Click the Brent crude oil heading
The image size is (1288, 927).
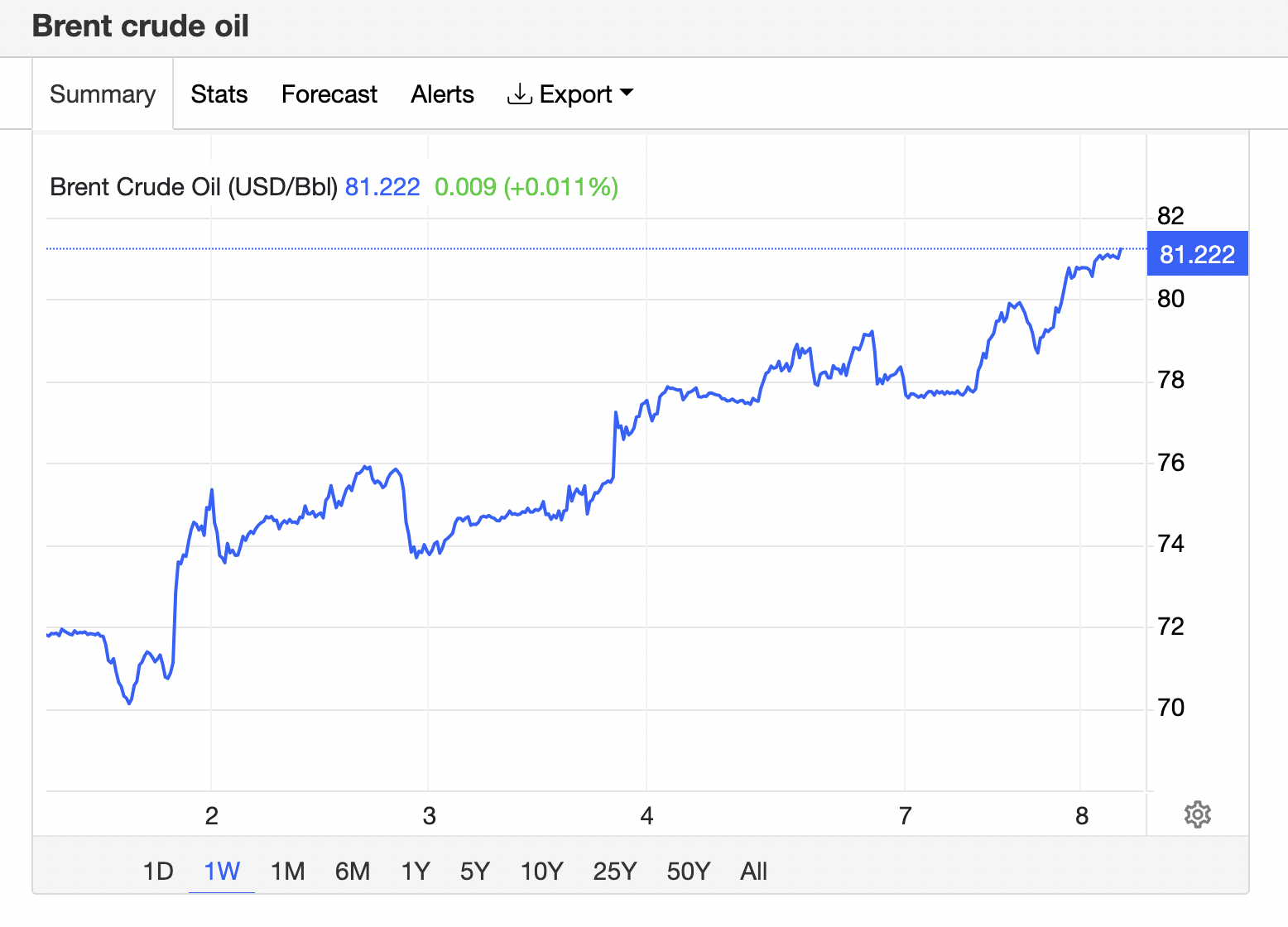(x=141, y=26)
